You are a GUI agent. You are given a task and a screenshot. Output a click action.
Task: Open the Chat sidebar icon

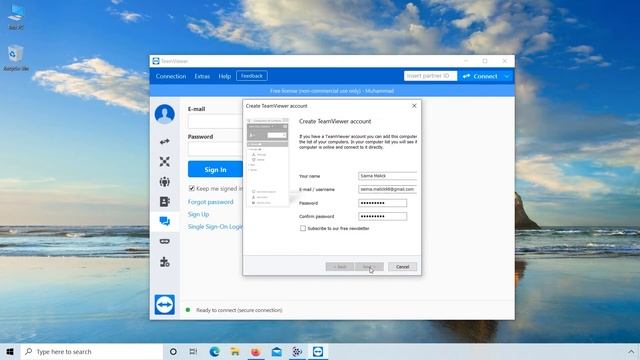164,221
